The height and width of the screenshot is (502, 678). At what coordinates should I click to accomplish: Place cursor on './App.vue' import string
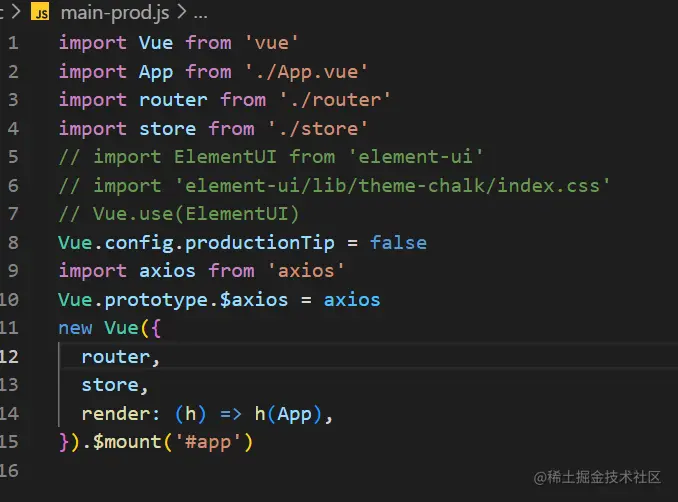pyautogui.click(x=306, y=72)
